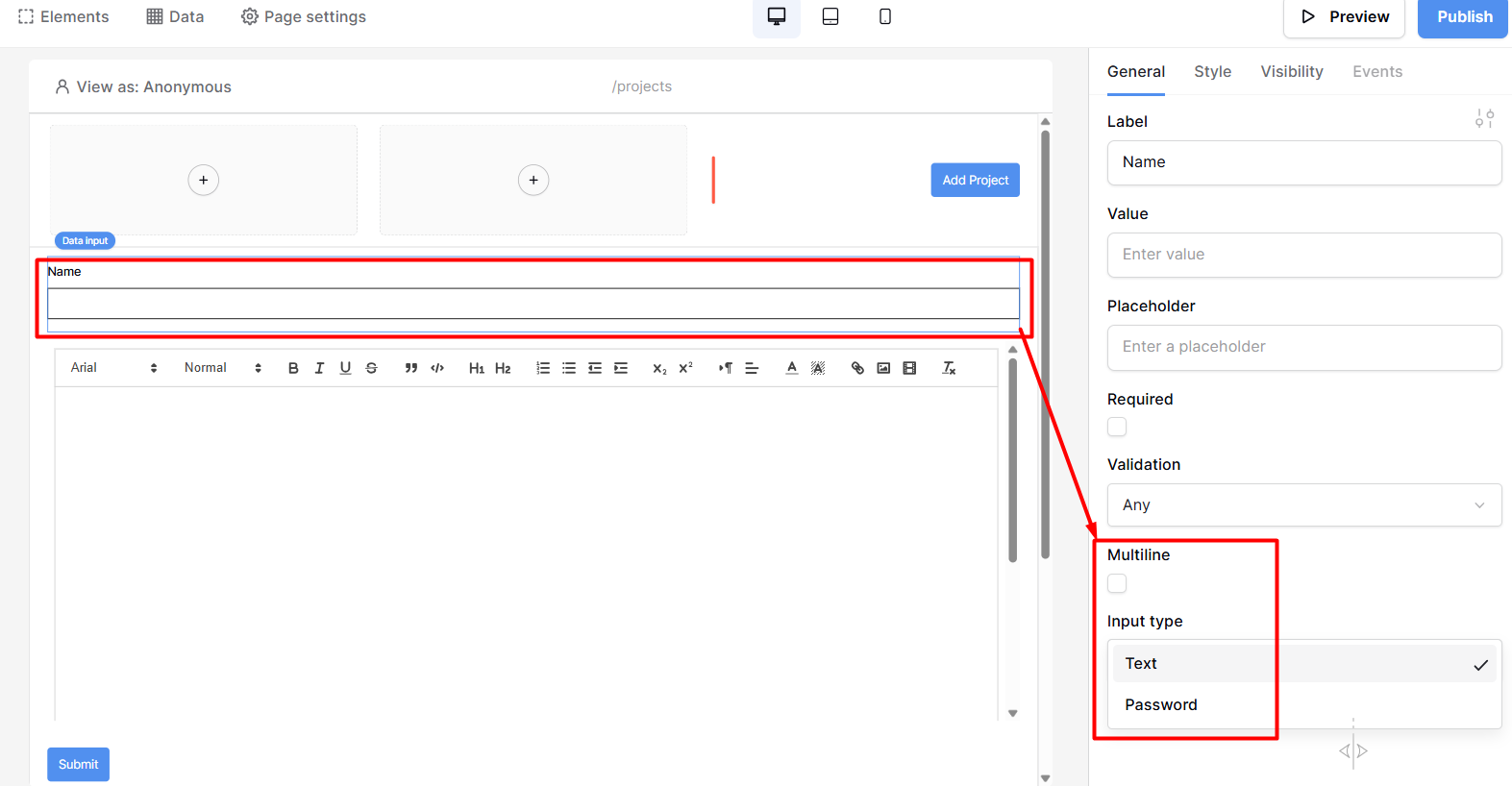The width and height of the screenshot is (1512, 786).
Task: Click the clear formatting icon
Action: pyautogui.click(x=949, y=368)
